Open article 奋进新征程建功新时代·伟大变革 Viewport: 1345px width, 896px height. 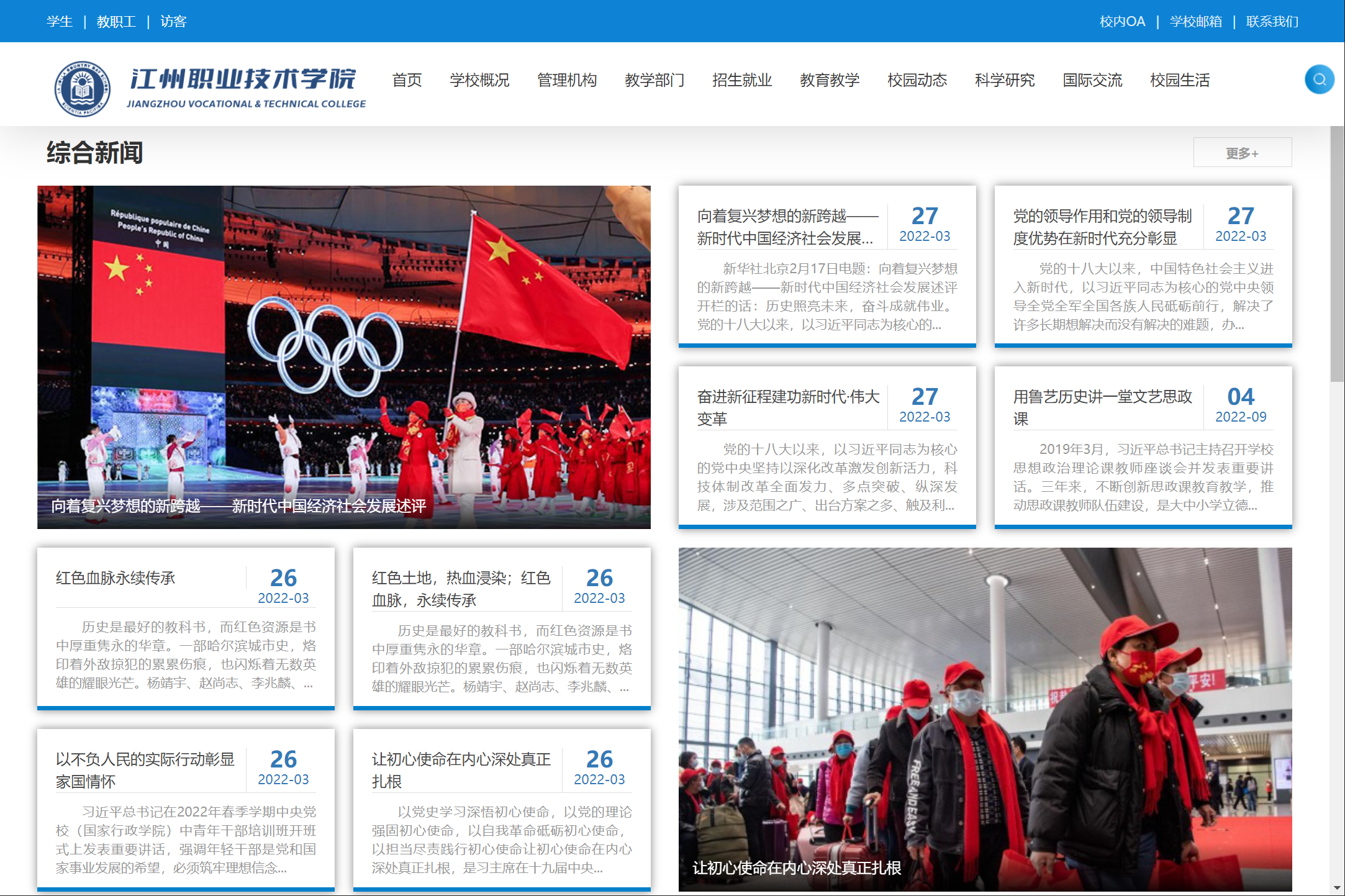[788, 407]
